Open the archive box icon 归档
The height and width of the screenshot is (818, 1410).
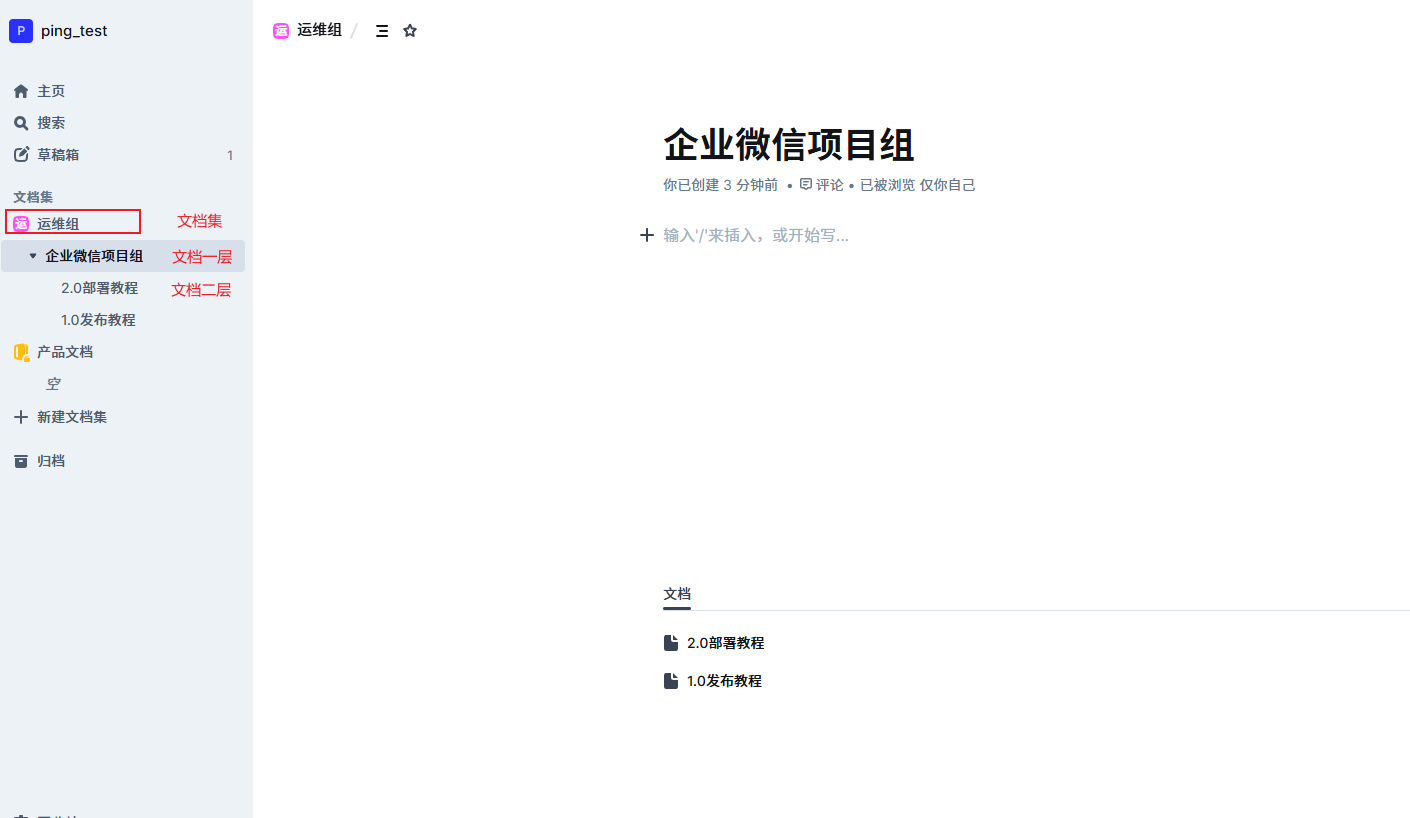pyautogui.click(x=21, y=461)
